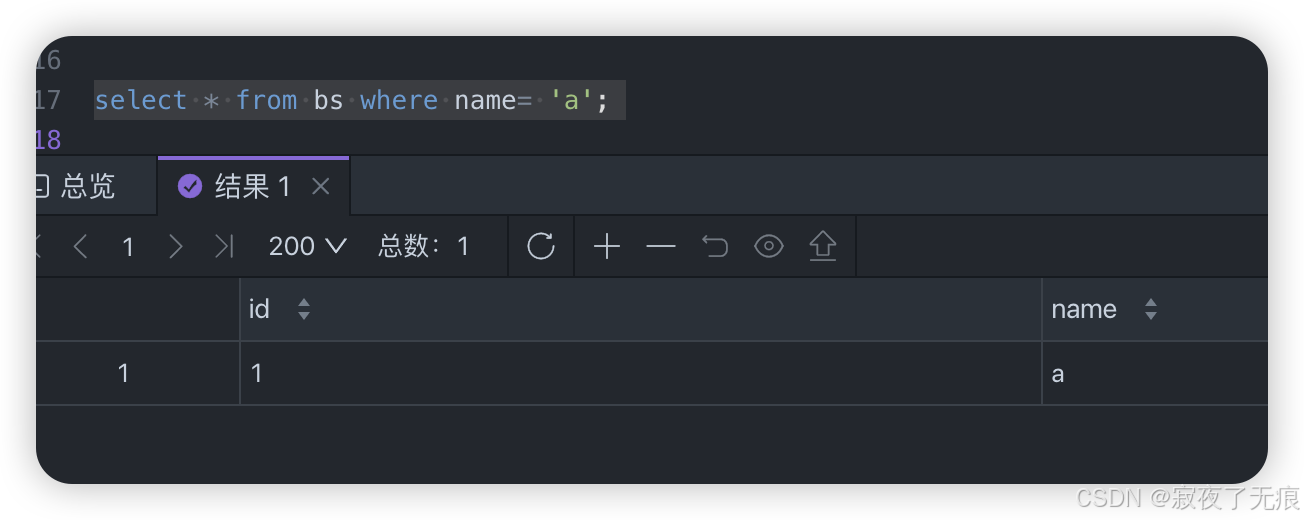Close the 结果 1 tab
1304x520 pixels.
pyautogui.click(x=320, y=186)
